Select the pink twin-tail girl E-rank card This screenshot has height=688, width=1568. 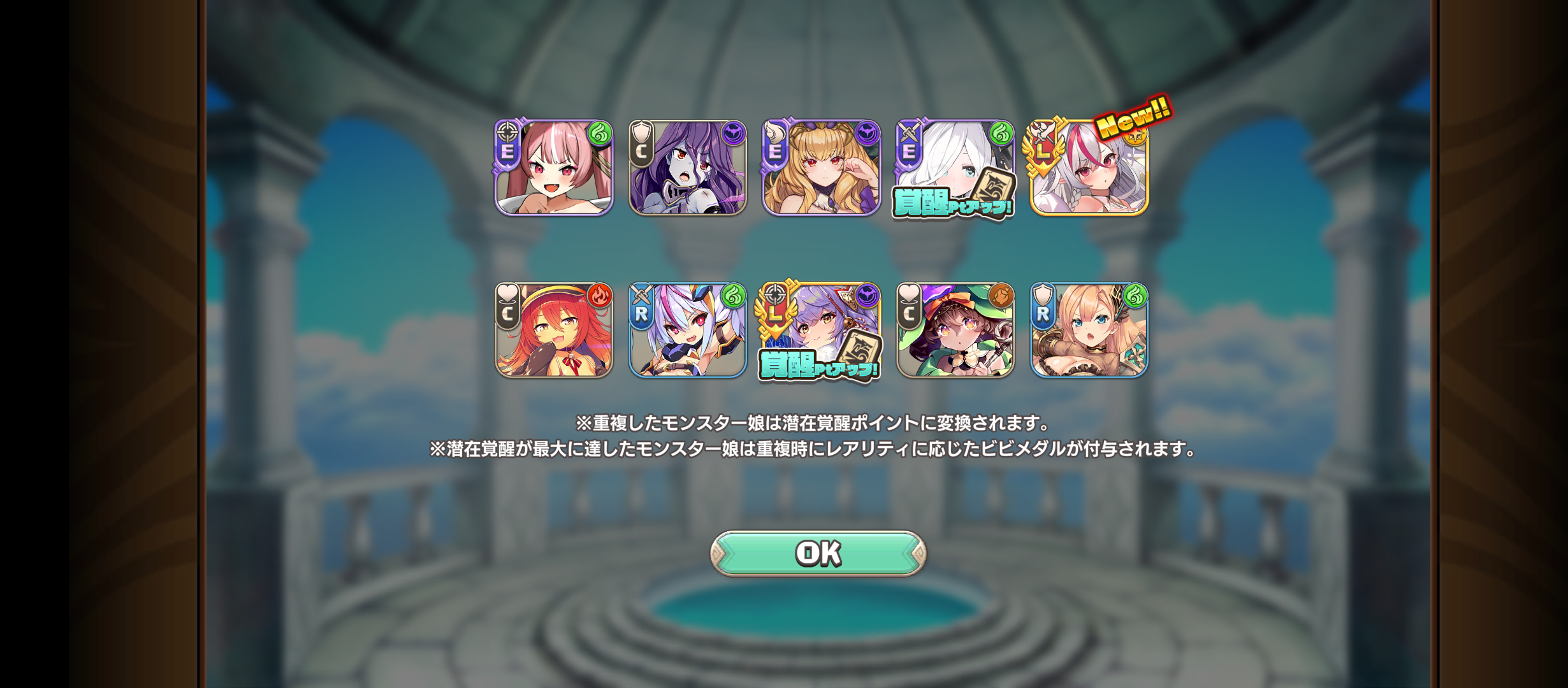(x=554, y=167)
